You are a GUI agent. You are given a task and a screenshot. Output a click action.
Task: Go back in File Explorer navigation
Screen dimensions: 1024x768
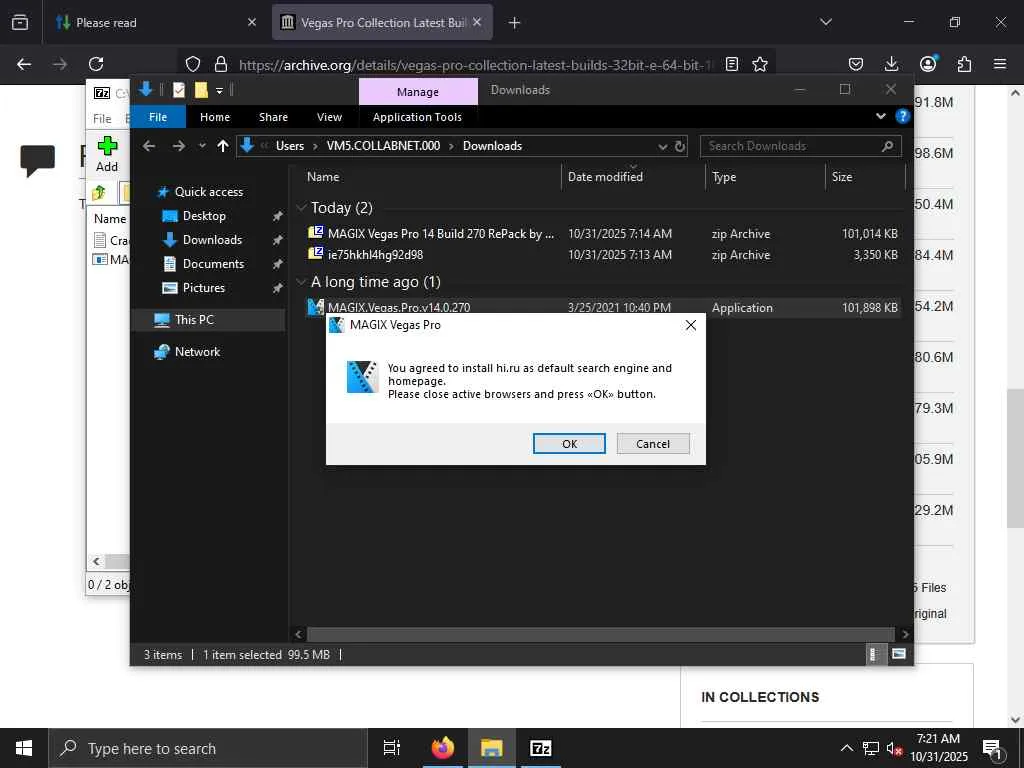(149, 146)
